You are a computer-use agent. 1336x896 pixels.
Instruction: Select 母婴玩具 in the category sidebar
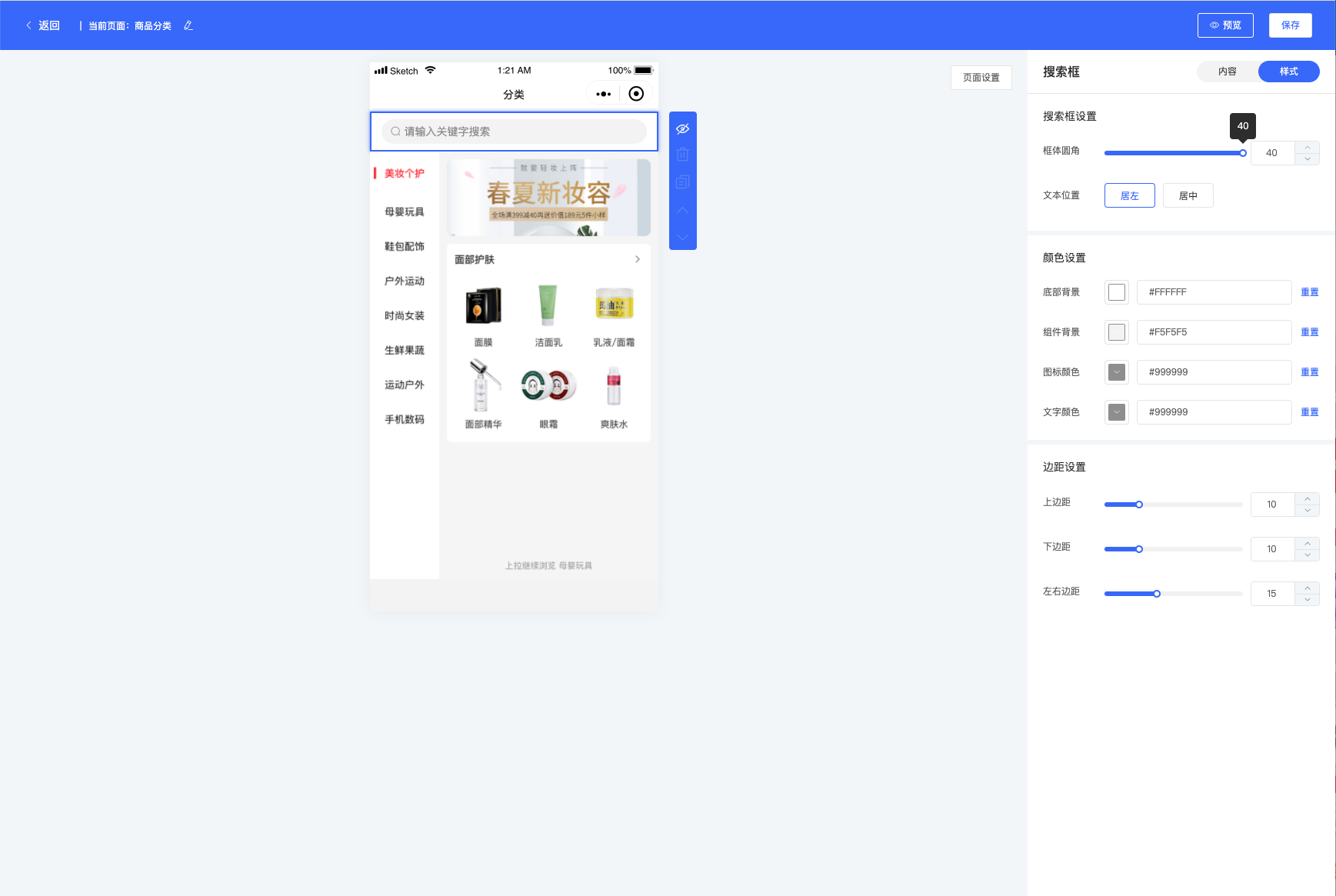(405, 212)
